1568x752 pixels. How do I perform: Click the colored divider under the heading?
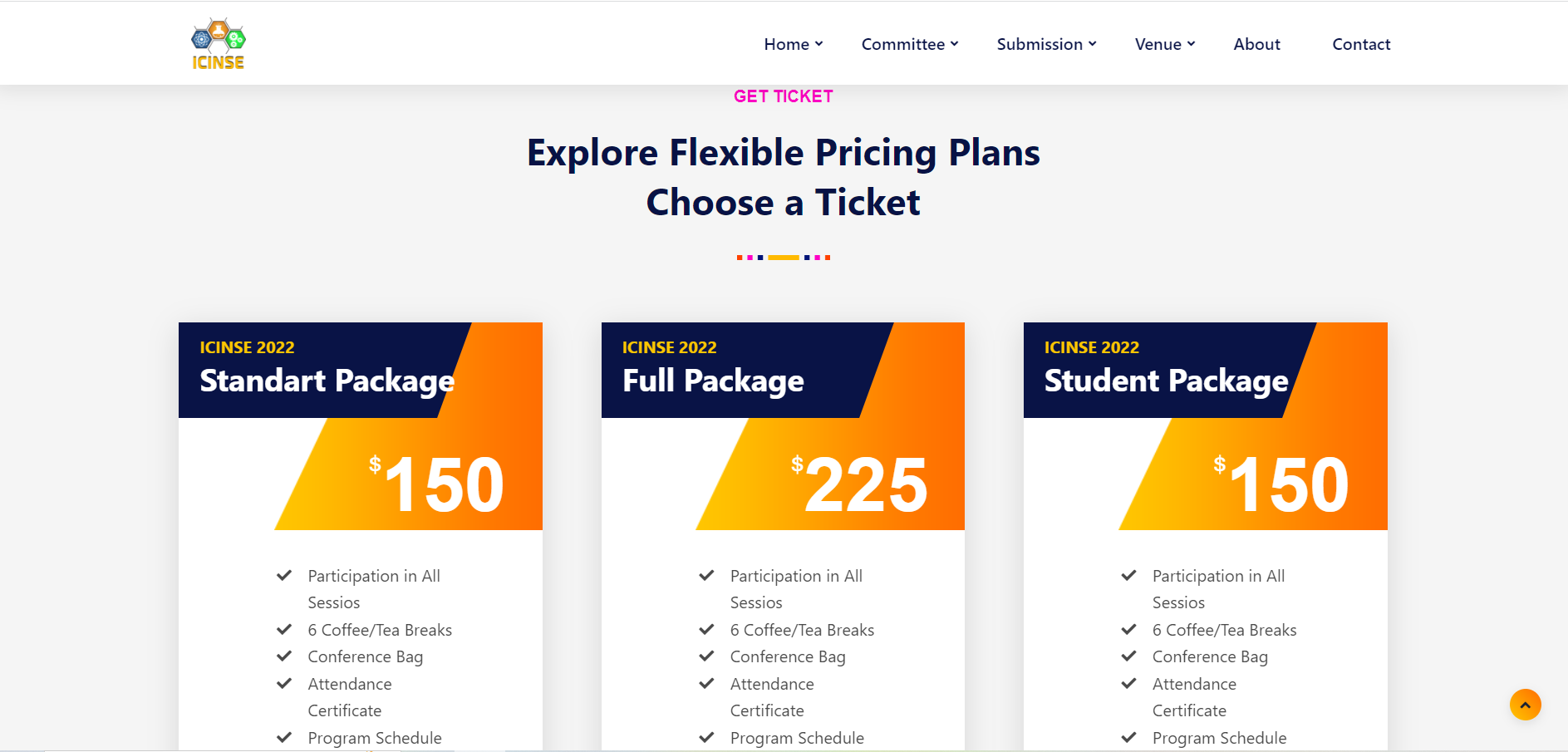point(783,258)
